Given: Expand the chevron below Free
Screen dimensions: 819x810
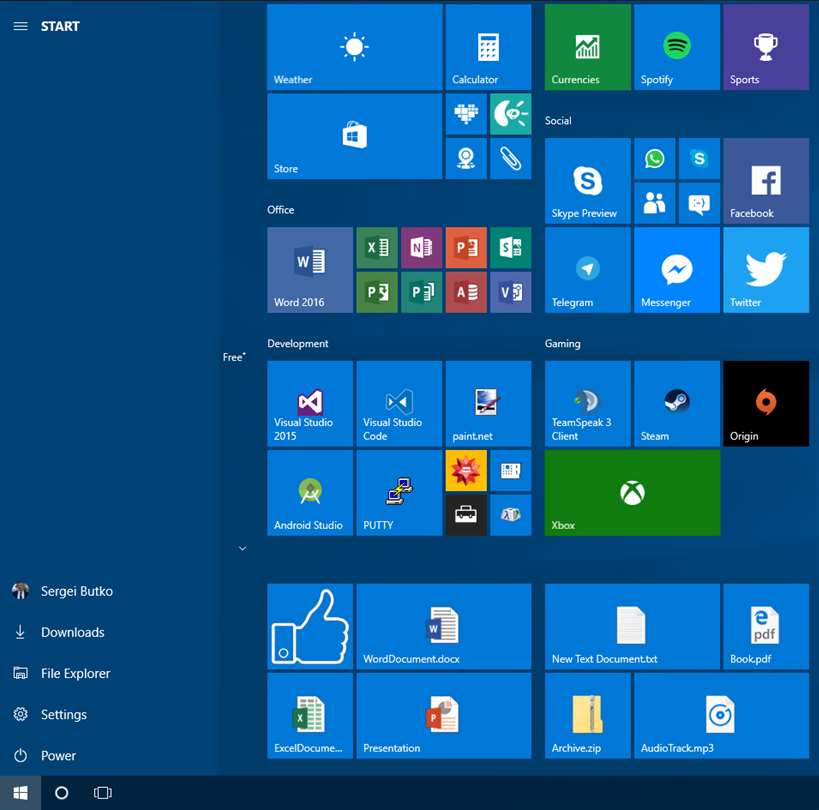Looking at the screenshot, I should [242, 548].
